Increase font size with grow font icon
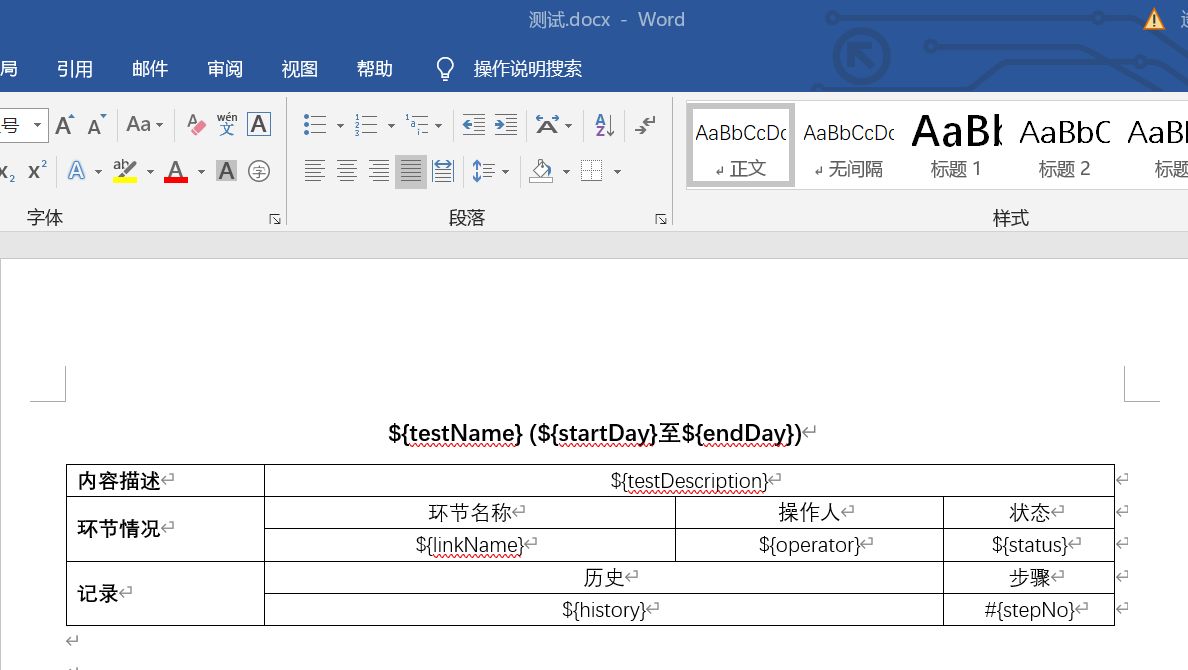Screen dimensions: 1188x670 (65, 125)
